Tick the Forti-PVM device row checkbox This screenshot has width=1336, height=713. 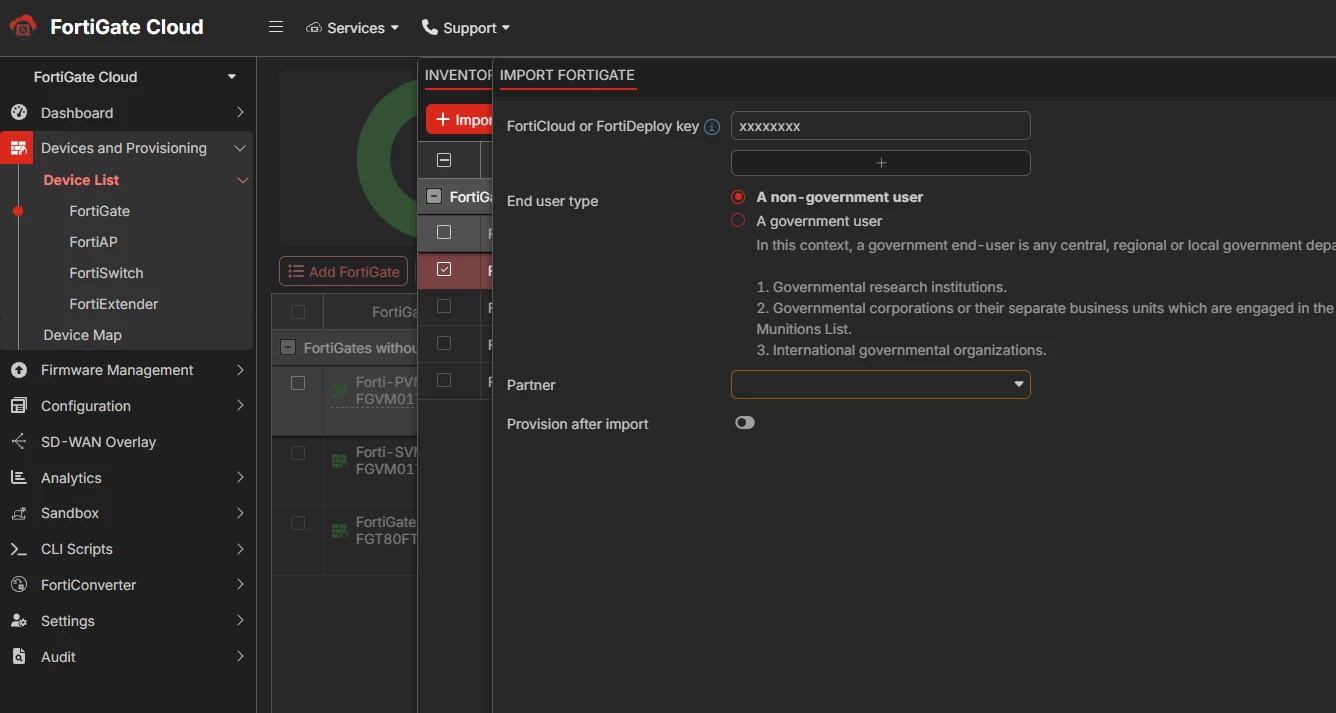tap(297, 383)
